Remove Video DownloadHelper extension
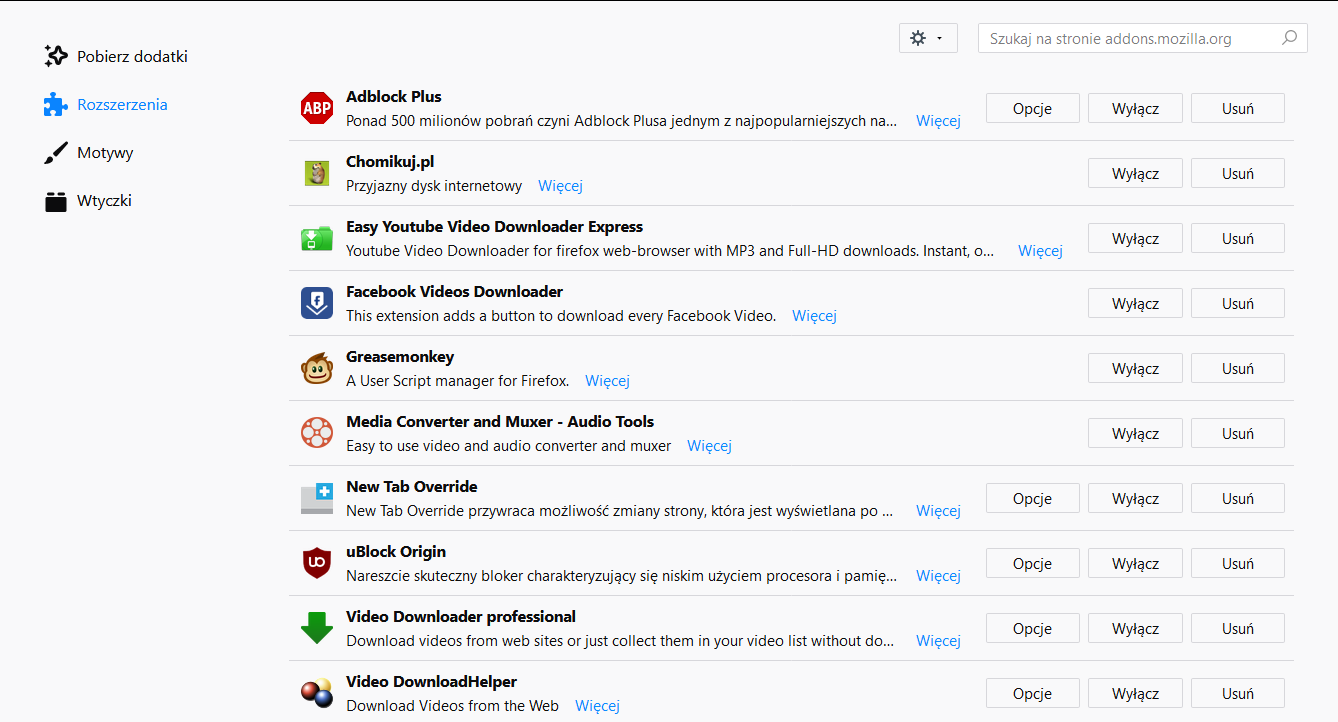 click(x=1237, y=693)
